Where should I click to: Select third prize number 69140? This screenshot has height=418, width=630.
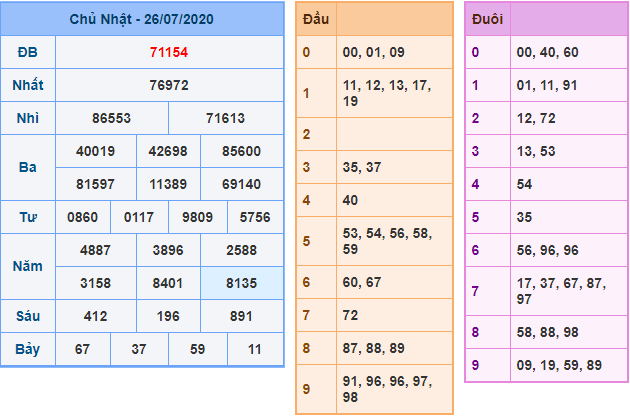click(241, 184)
